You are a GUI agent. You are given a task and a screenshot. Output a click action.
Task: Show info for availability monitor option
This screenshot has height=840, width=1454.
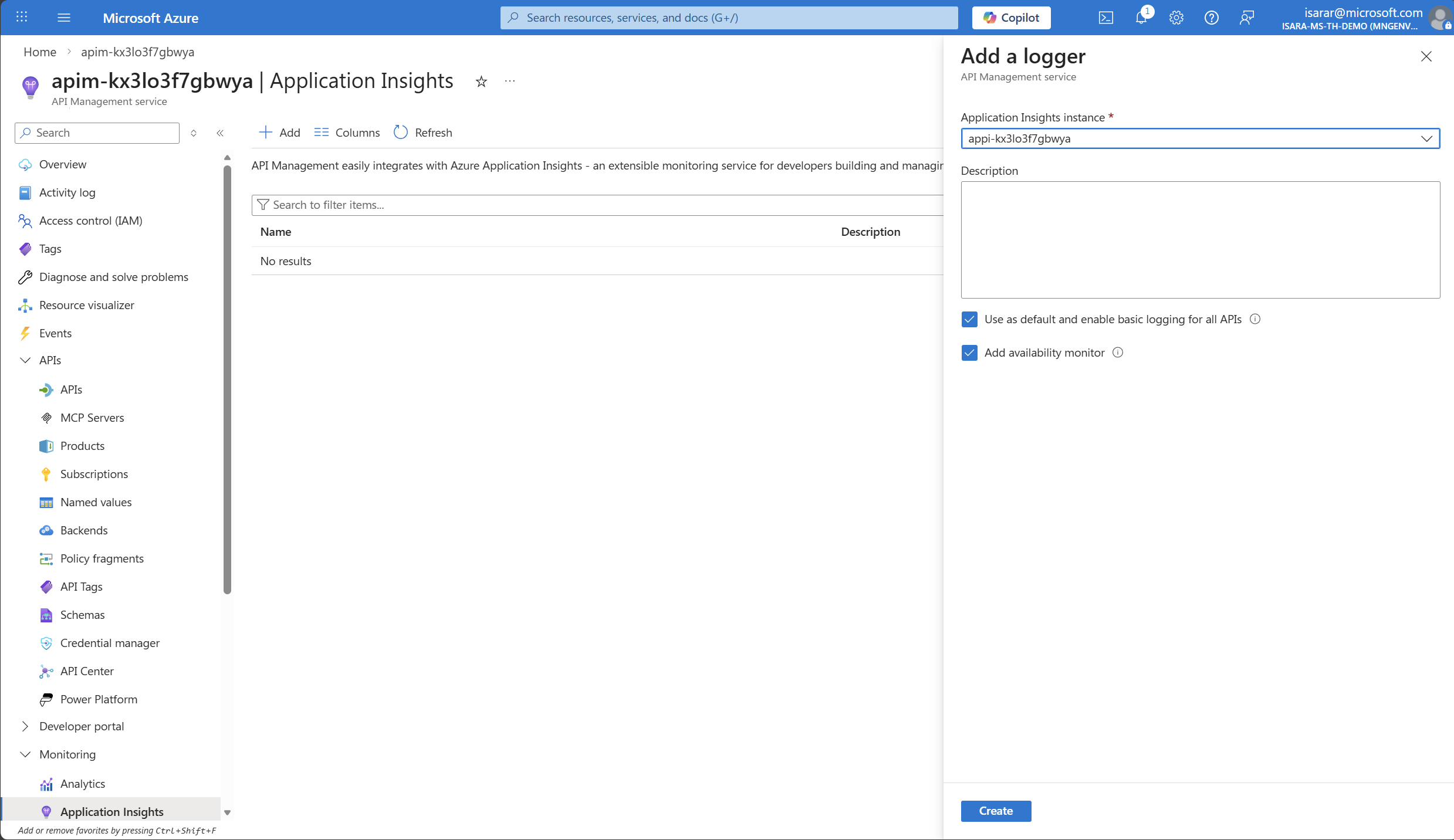(x=1118, y=353)
